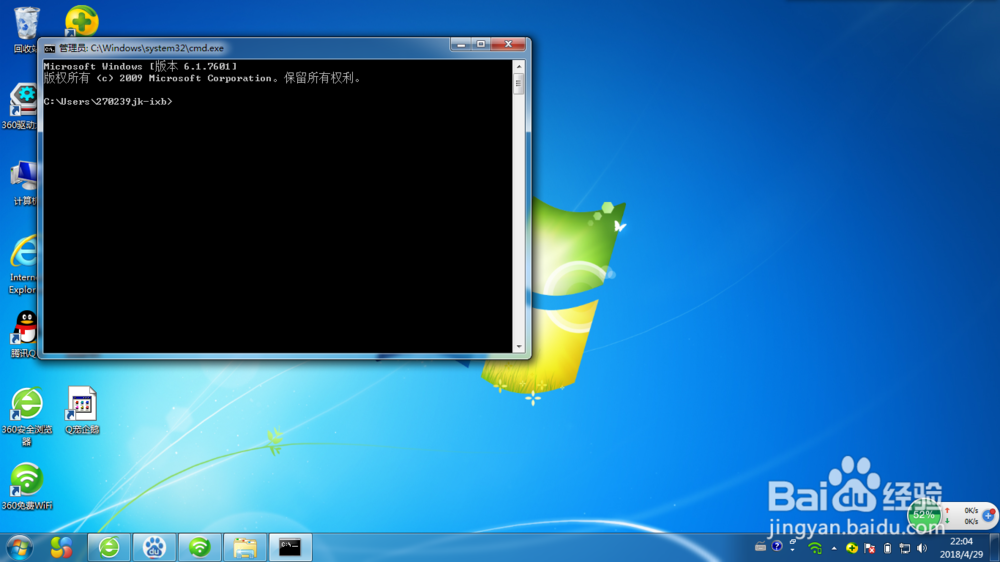Click the 2009 Microsoft Corporation copyright line
The height and width of the screenshot is (562, 1000).
[203, 78]
